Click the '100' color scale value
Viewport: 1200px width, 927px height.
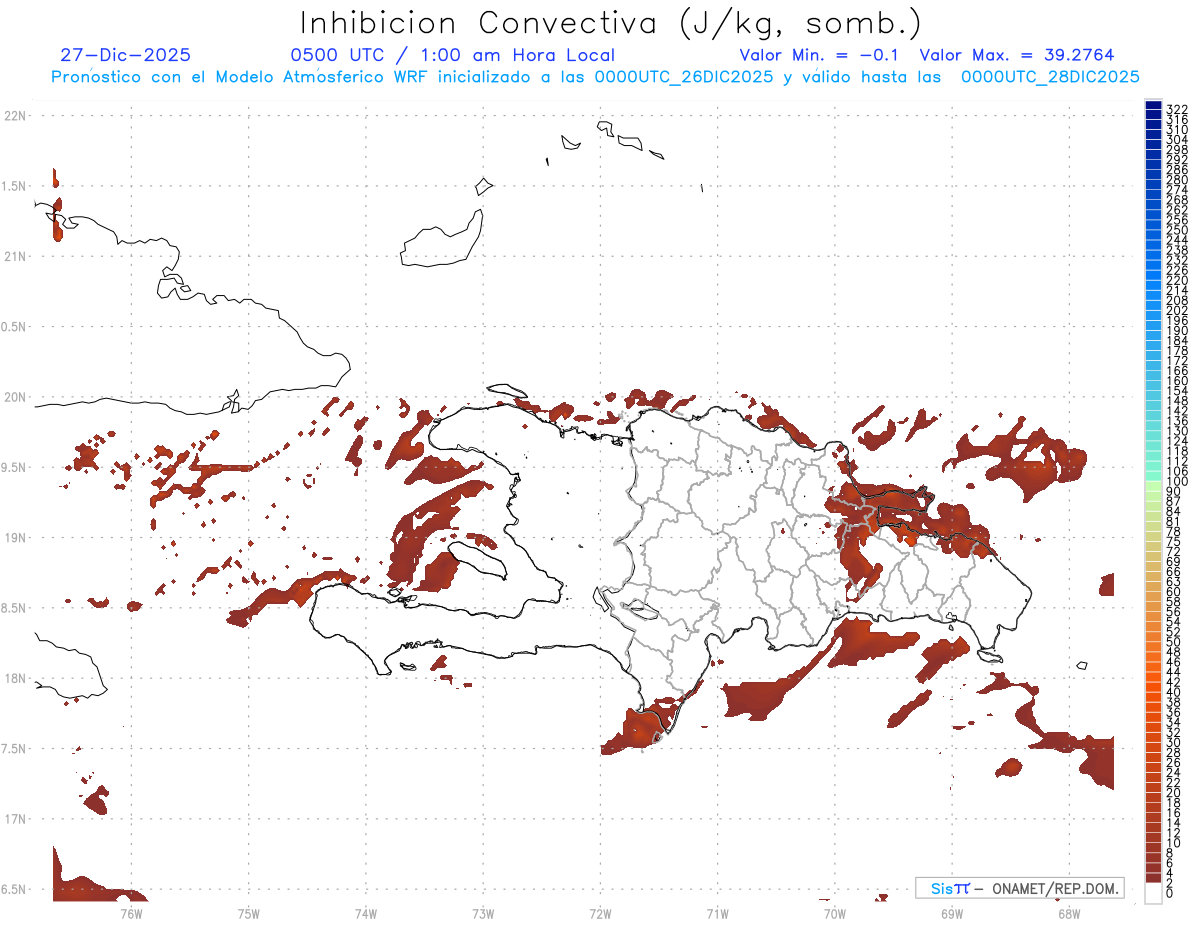coord(1176,483)
